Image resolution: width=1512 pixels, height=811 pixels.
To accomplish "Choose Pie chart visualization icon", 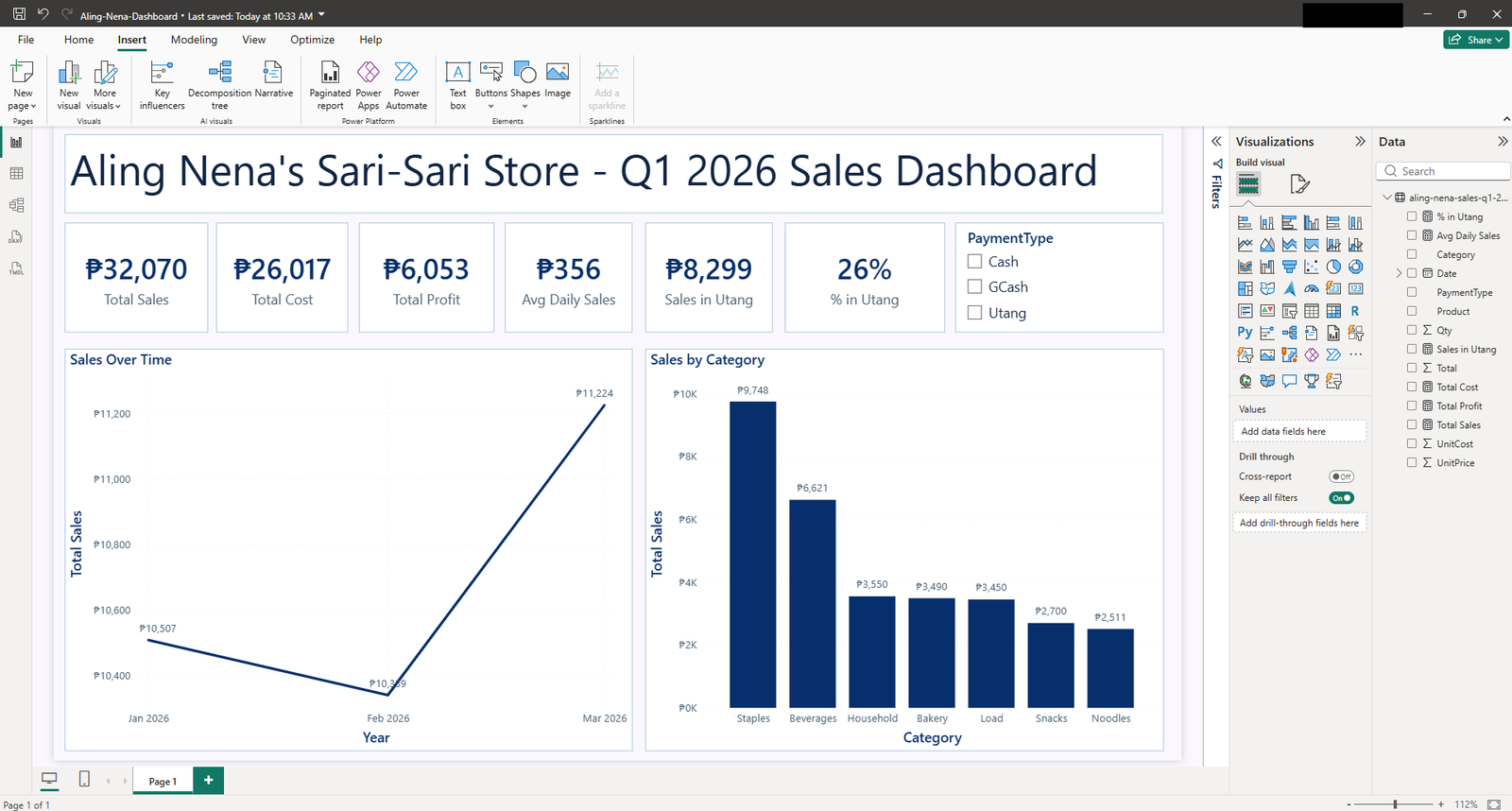I will pyautogui.click(x=1333, y=267).
